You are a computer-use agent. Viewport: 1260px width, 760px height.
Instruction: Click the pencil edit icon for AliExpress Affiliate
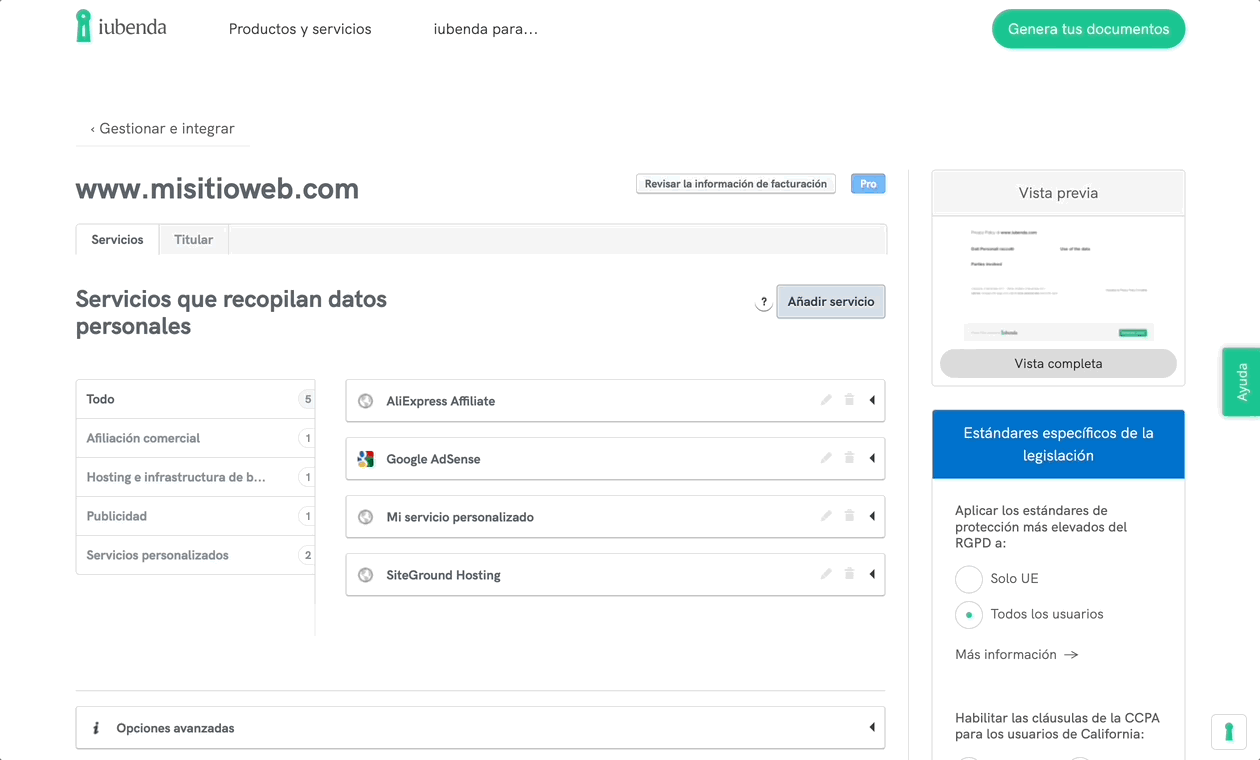click(826, 400)
